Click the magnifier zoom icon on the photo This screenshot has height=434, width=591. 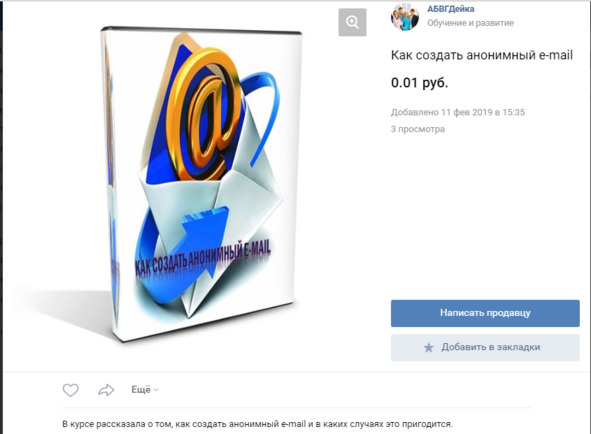click(352, 22)
